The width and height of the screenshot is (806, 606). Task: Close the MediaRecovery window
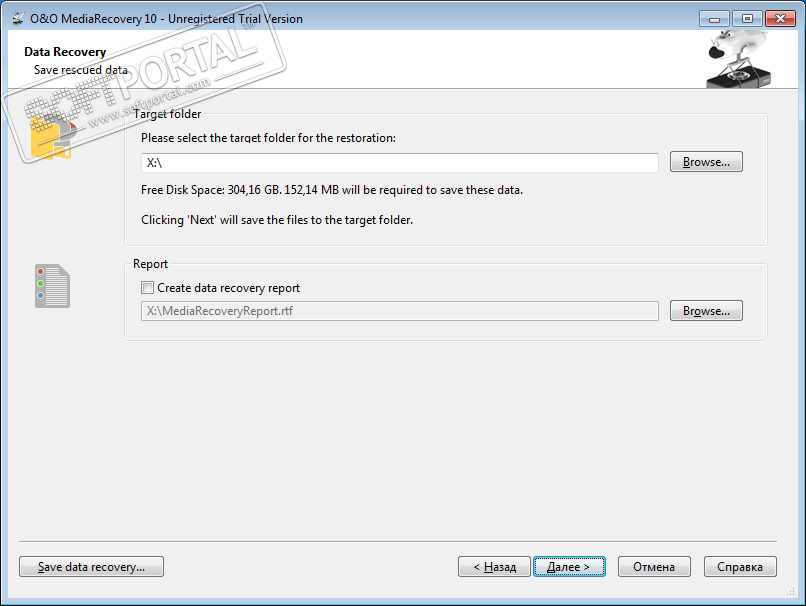click(x=779, y=18)
